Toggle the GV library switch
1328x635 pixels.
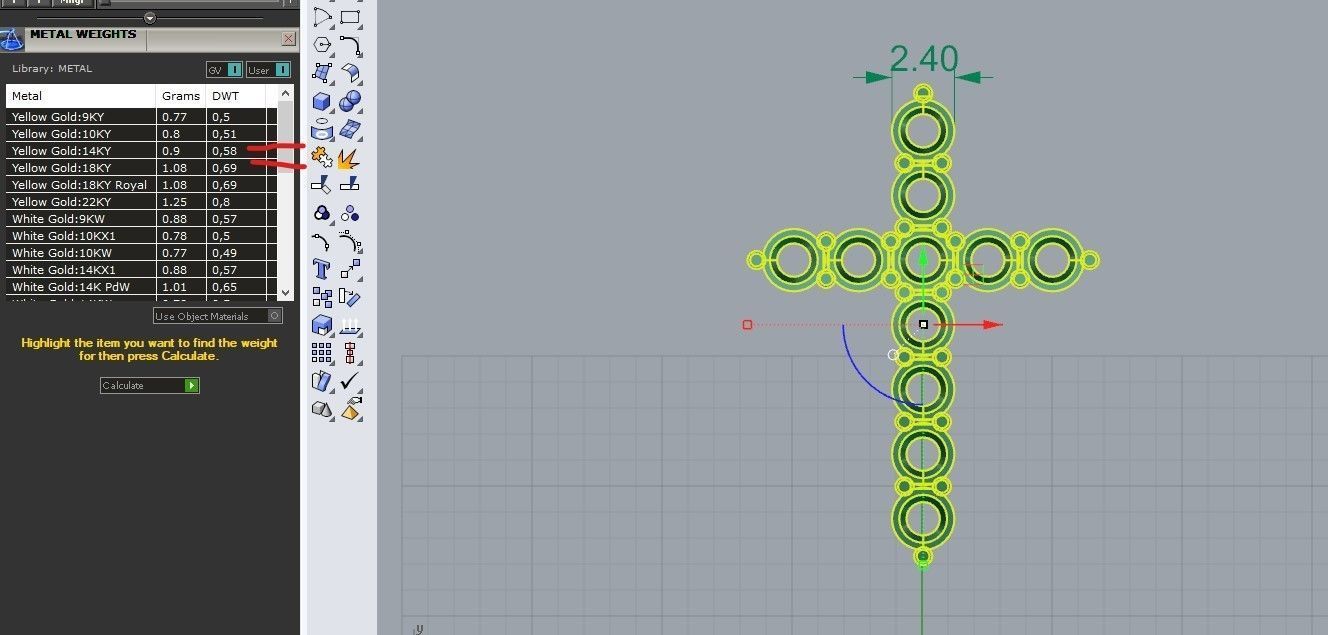[225, 70]
